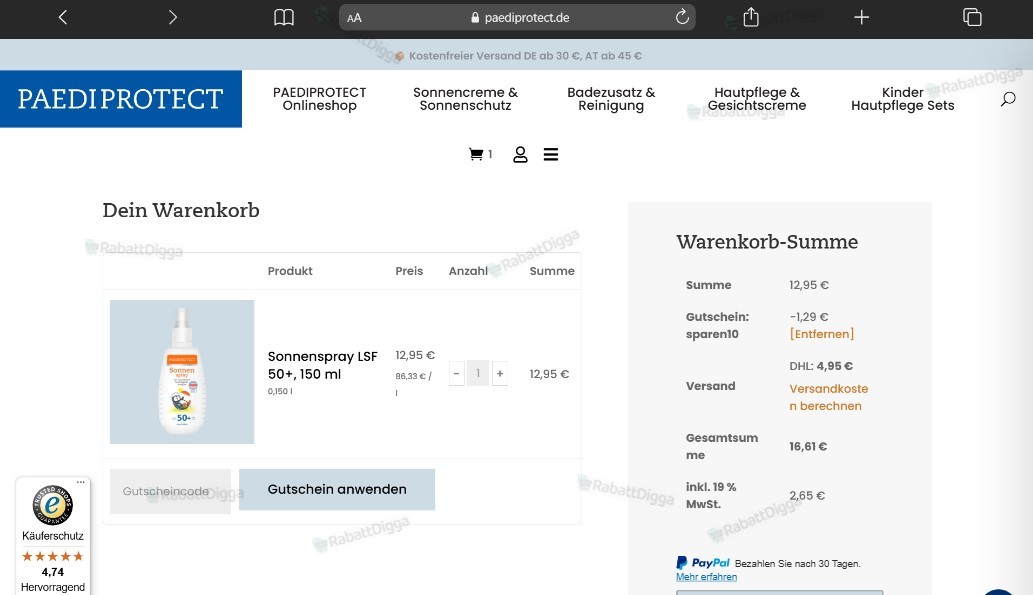The width and height of the screenshot is (1033, 595).
Task: Click the PAEDIPROTECT logo
Action: click(x=121, y=99)
